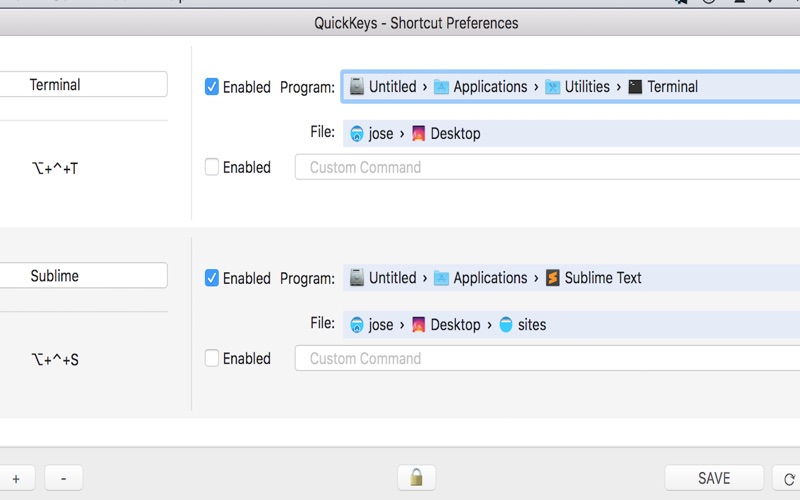
Task: Click Desktop in the Terminal file path
Action: coord(455,134)
